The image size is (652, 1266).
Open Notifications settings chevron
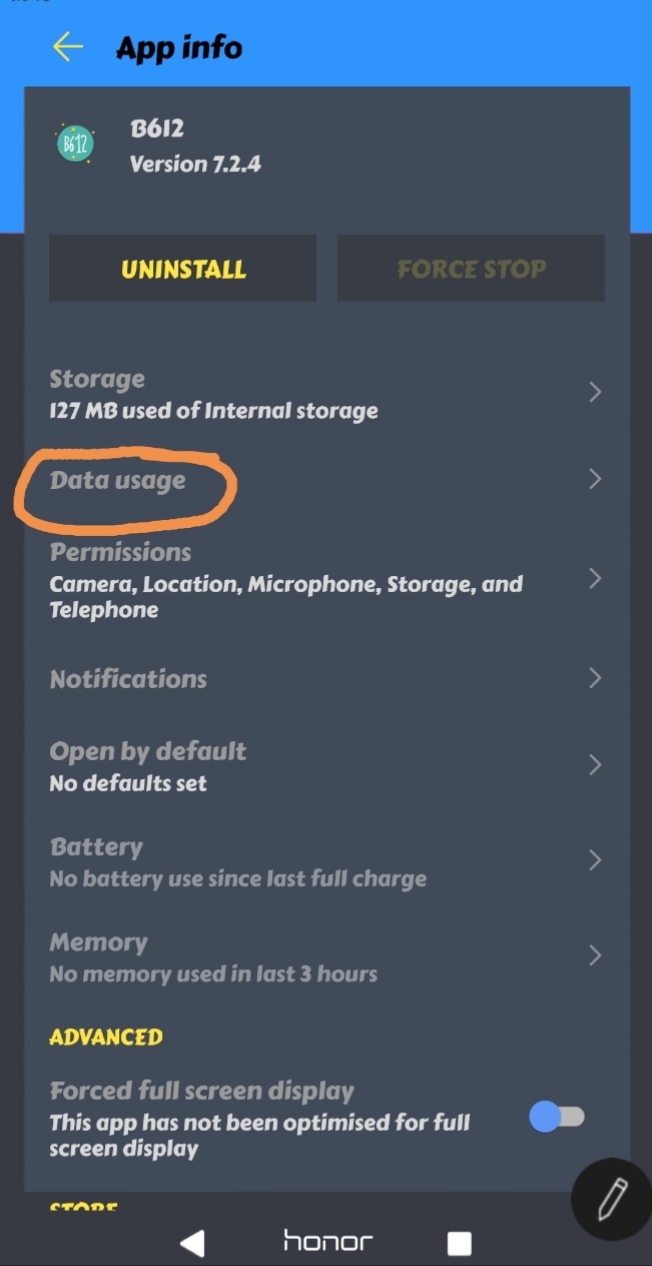point(596,679)
